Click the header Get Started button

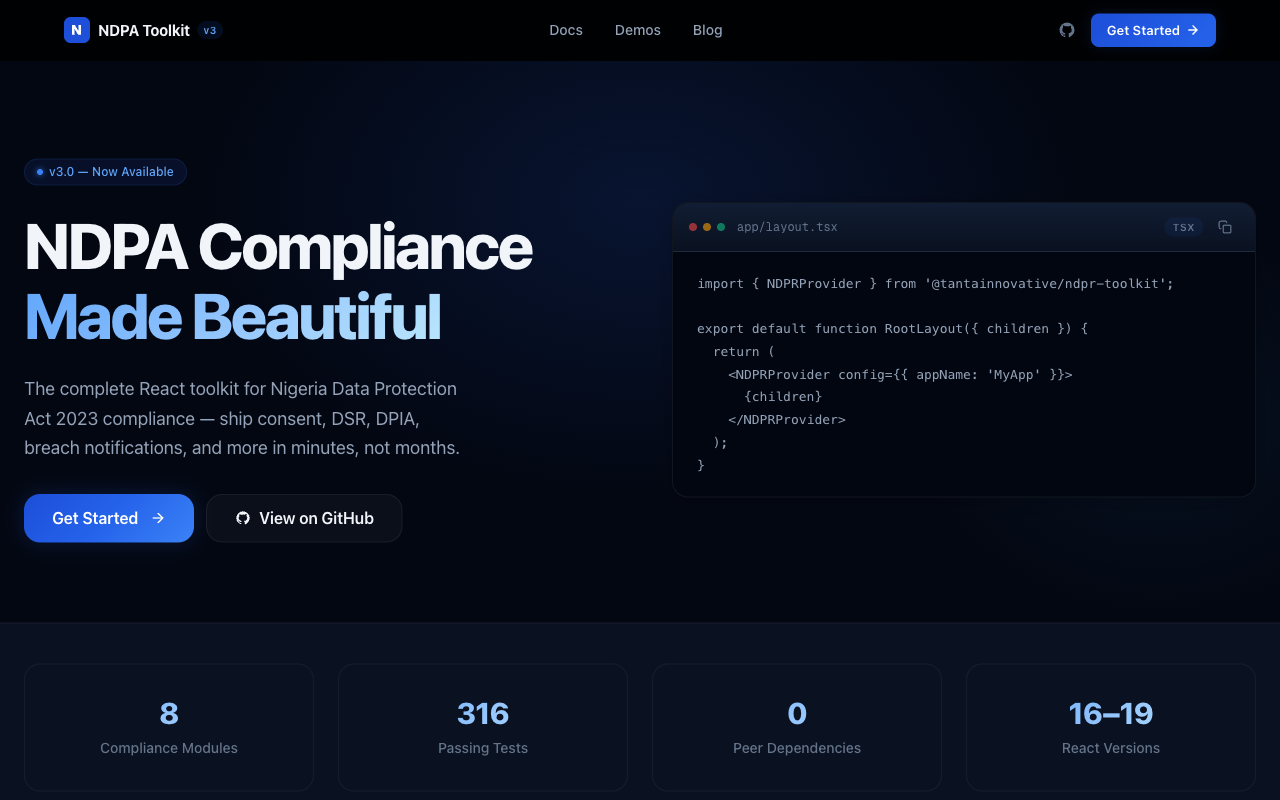[x=1153, y=30]
